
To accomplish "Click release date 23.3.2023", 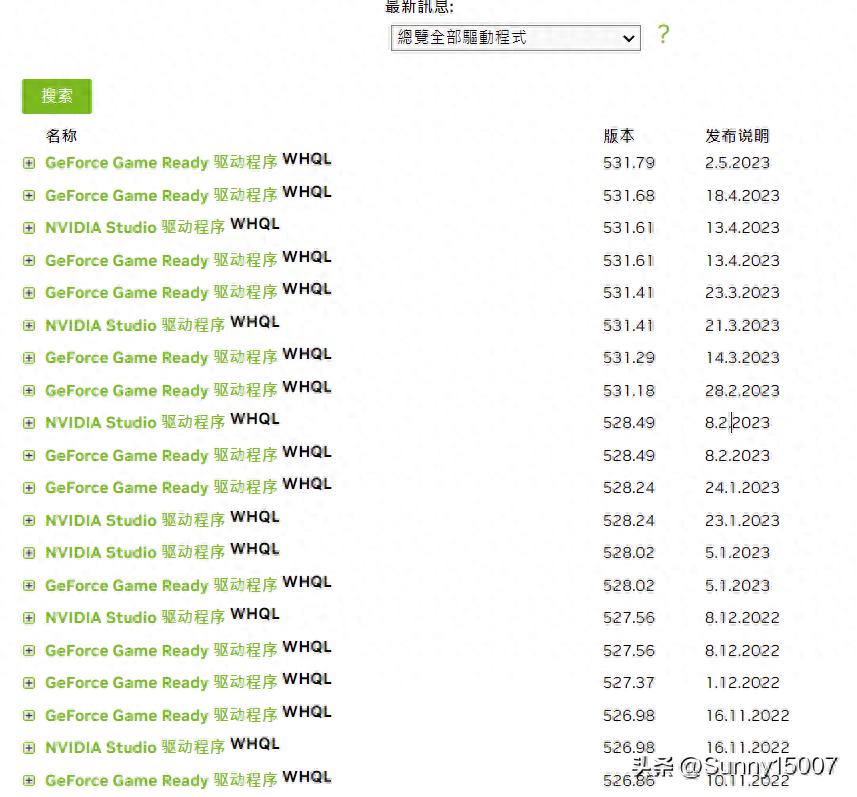I will point(742,293).
